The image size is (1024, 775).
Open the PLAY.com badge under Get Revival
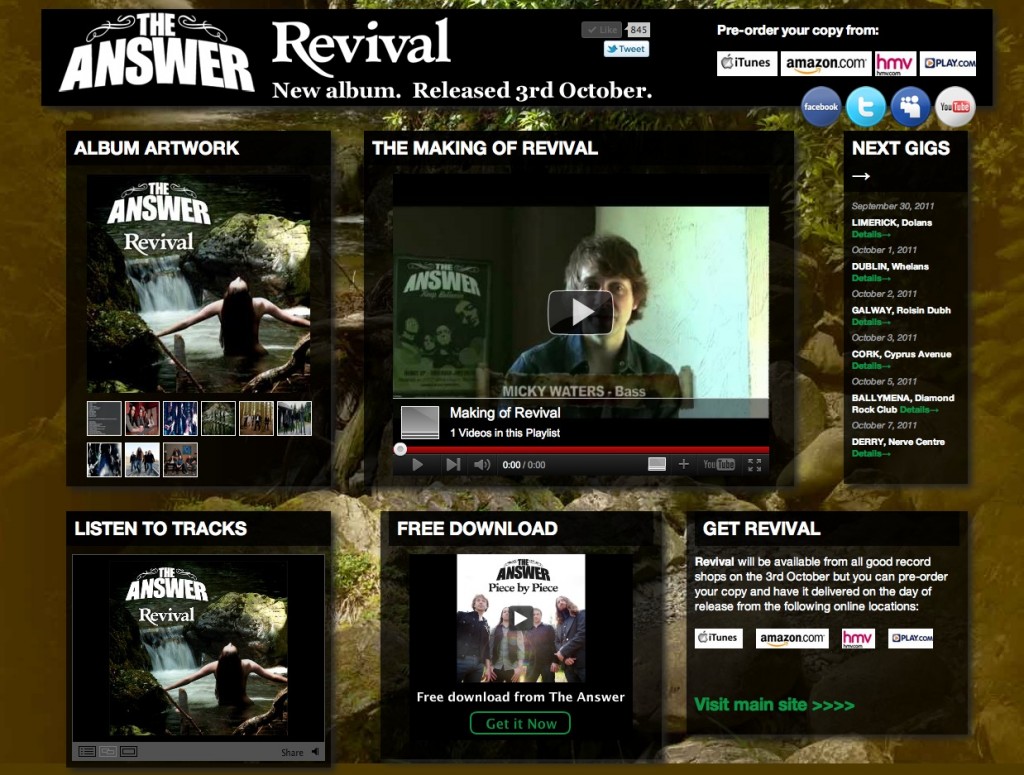click(913, 637)
